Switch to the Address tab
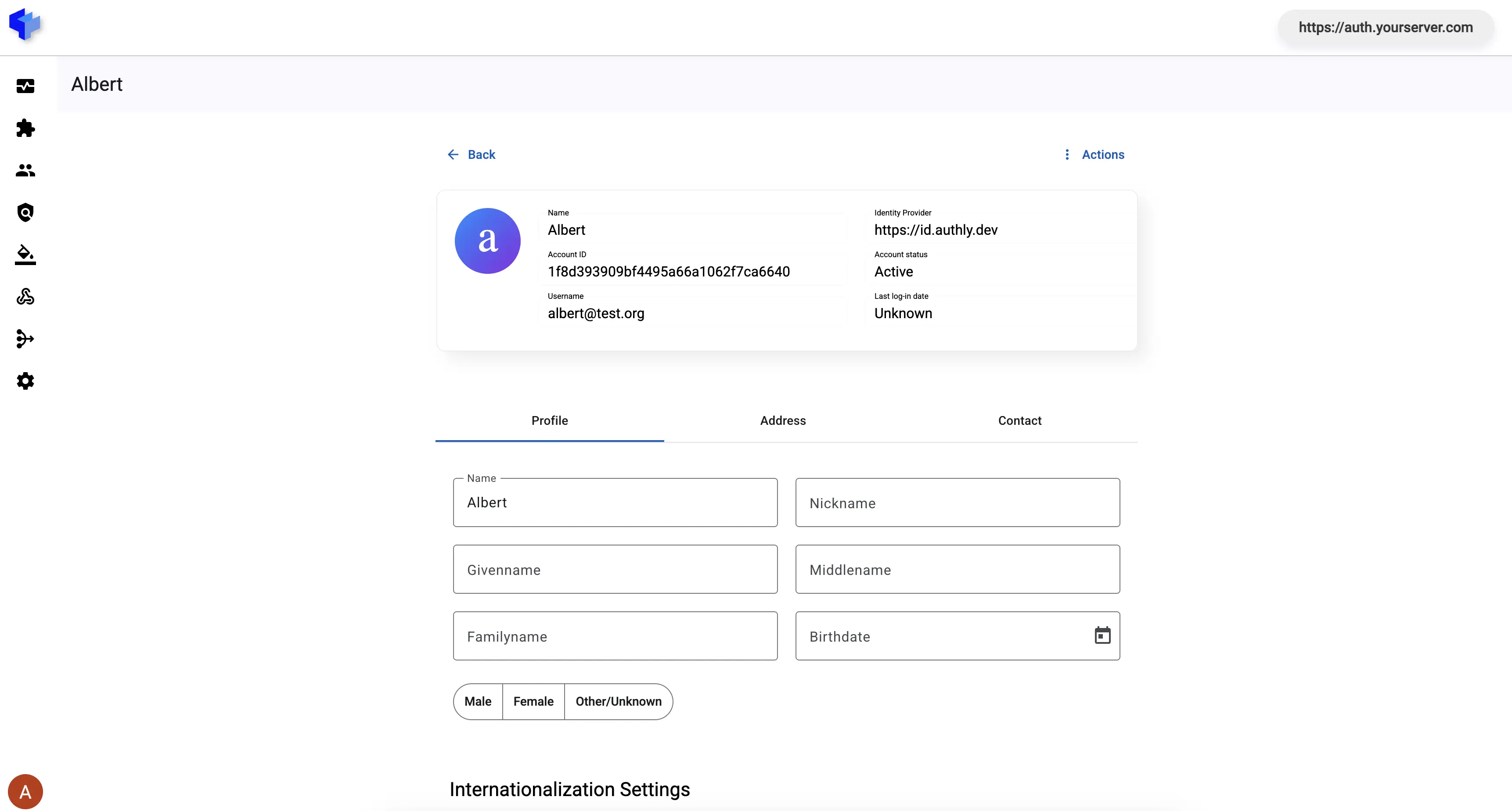Image resolution: width=1512 pixels, height=811 pixels. [783, 421]
